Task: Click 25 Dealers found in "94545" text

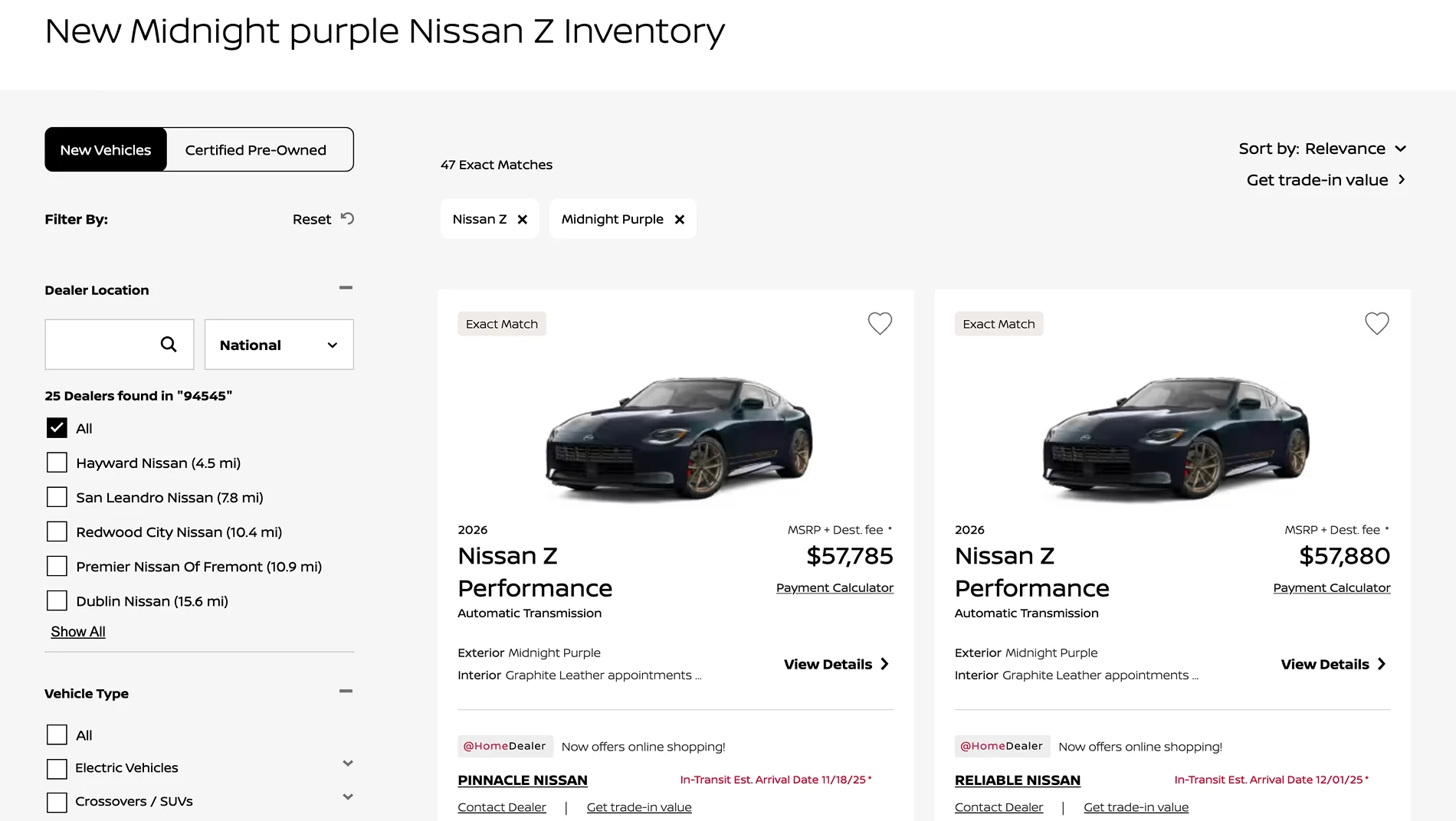Action: 138,396
